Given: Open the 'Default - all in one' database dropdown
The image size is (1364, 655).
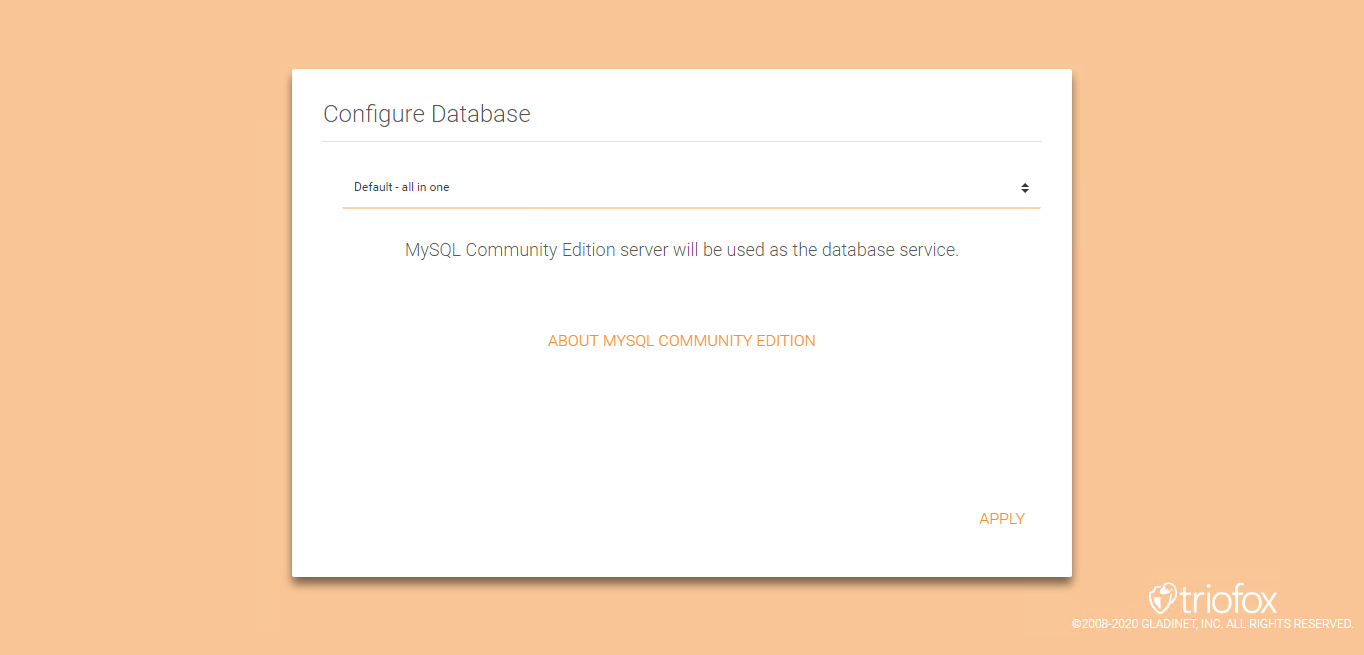Looking at the screenshot, I should (691, 187).
